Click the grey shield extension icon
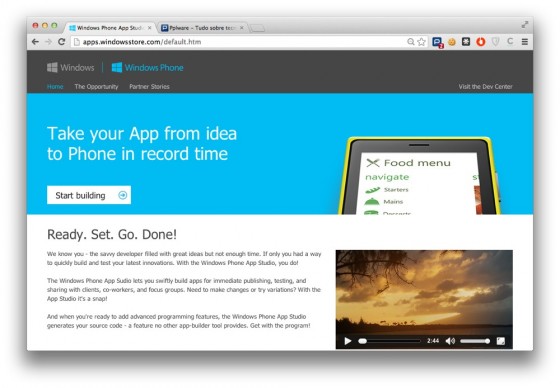Image resolution: width=560 pixels, height=388 pixels. tap(495, 42)
